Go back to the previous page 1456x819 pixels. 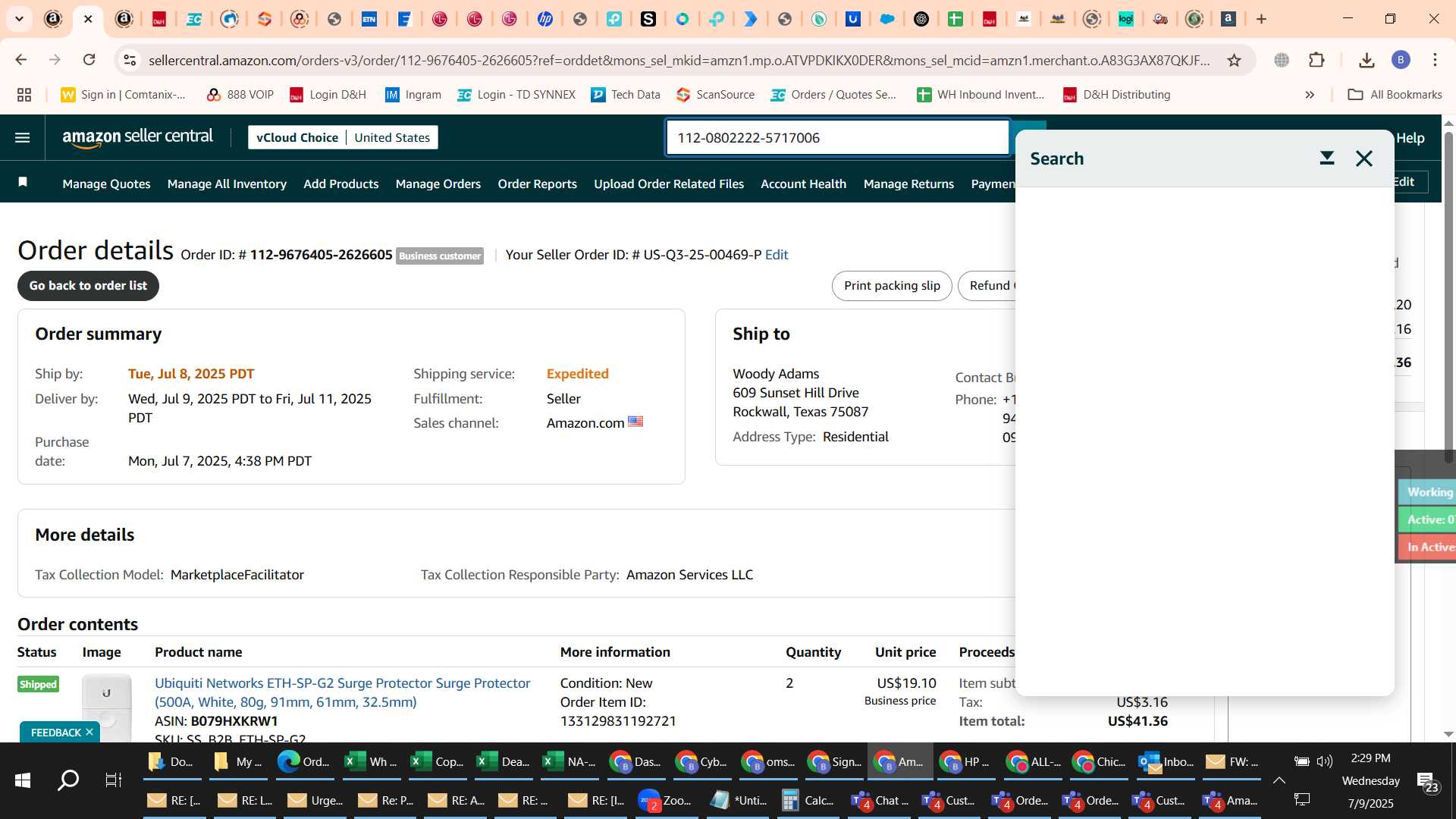point(21,60)
